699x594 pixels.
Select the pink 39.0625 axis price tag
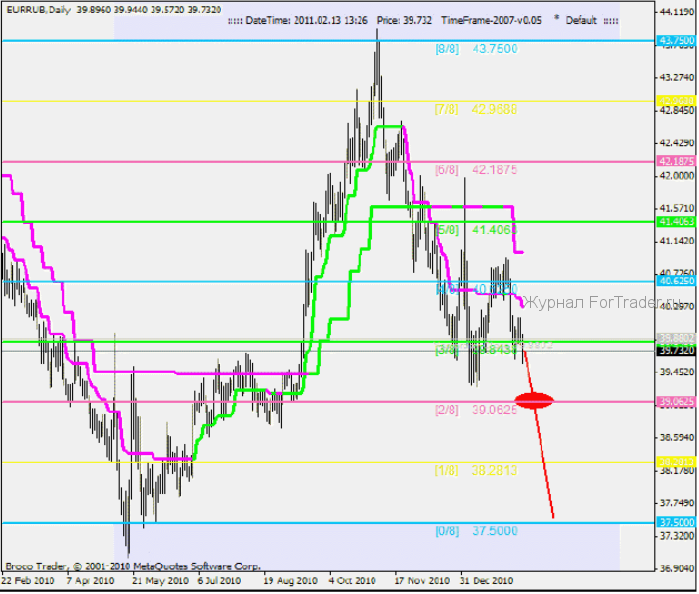tap(677, 402)
